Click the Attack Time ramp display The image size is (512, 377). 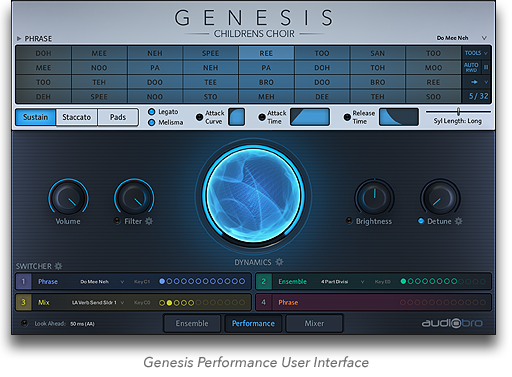click(x=310, y=117)
